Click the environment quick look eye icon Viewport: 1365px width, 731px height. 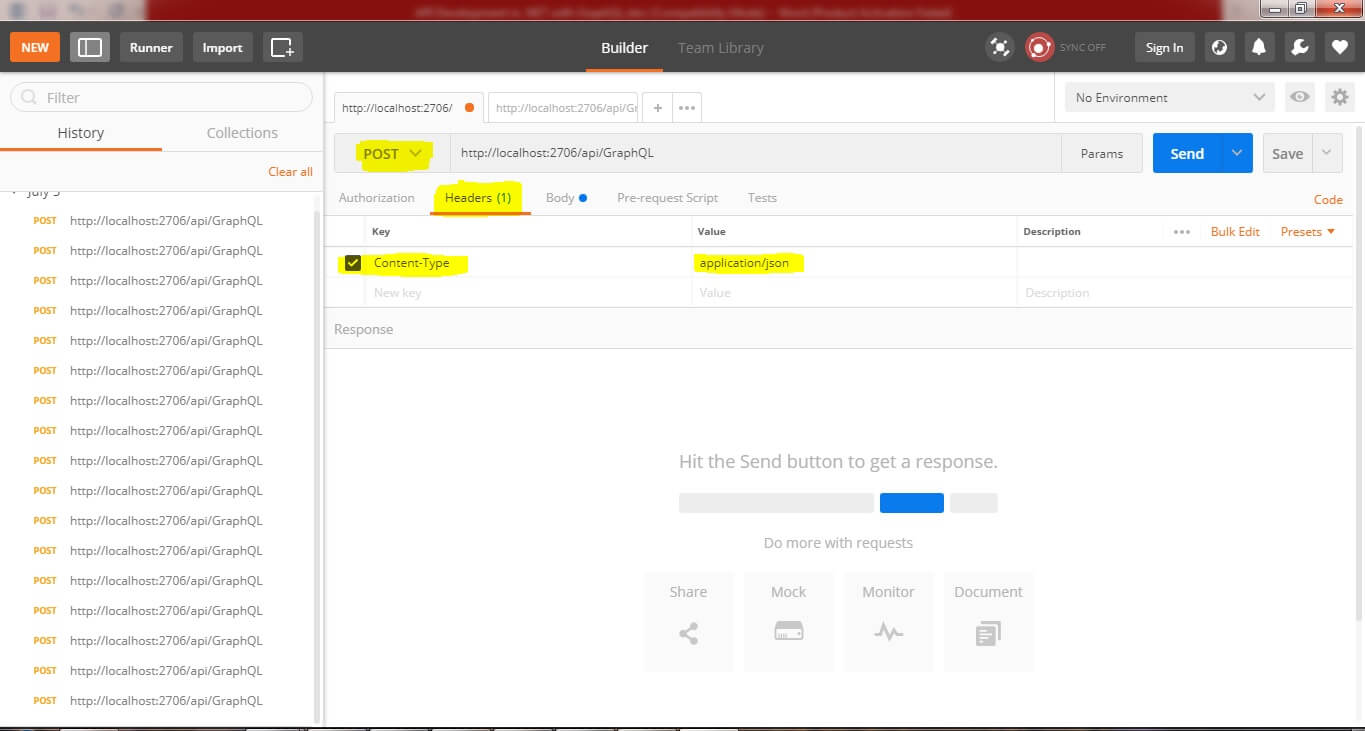pyautogui.click(x=1299, y=97)
